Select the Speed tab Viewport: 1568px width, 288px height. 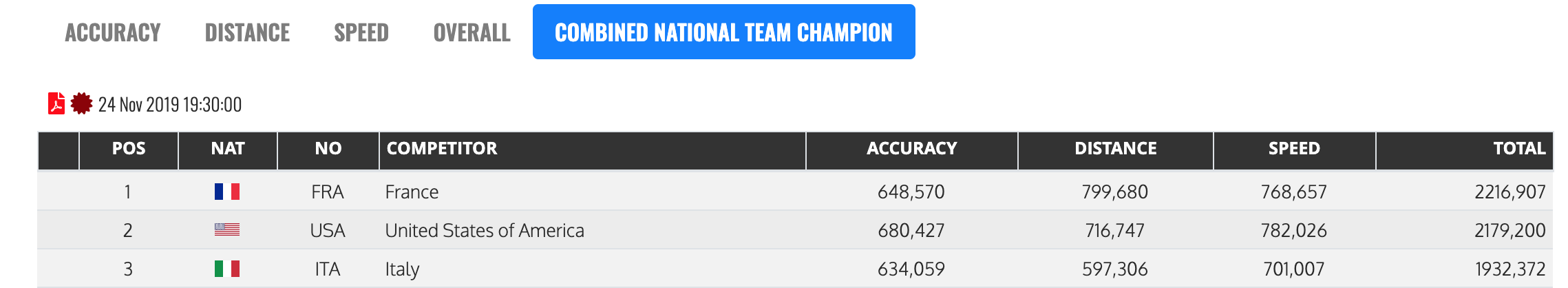click(361, 32)
